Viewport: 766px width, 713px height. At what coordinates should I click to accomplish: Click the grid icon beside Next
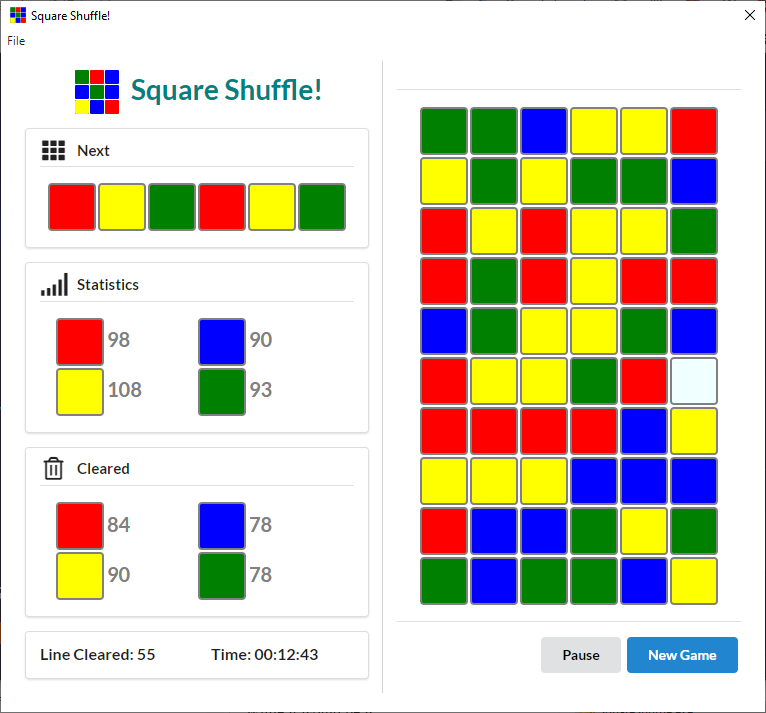(53, 151)
